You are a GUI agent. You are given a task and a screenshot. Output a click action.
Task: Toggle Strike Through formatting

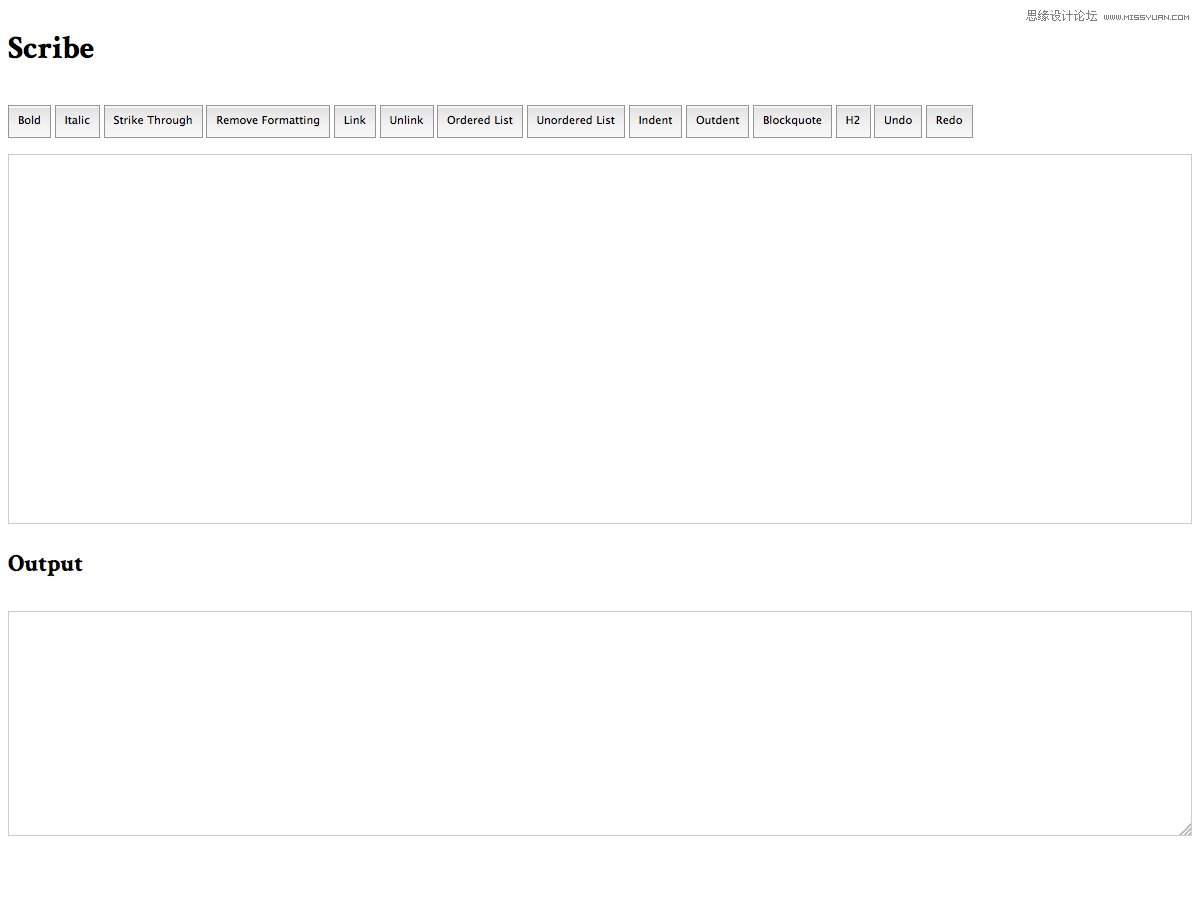(x=153, y=121)
